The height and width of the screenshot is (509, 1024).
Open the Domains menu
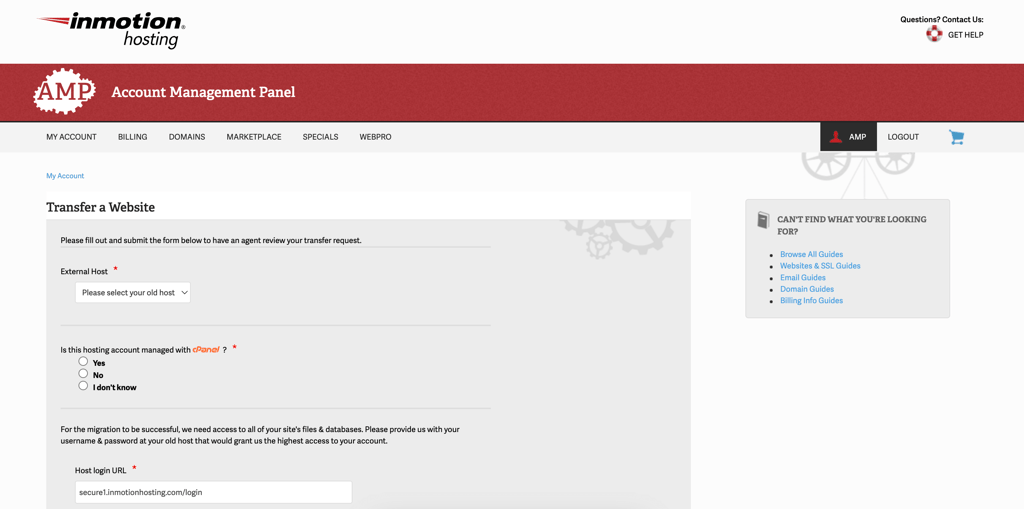pos(187,137)
